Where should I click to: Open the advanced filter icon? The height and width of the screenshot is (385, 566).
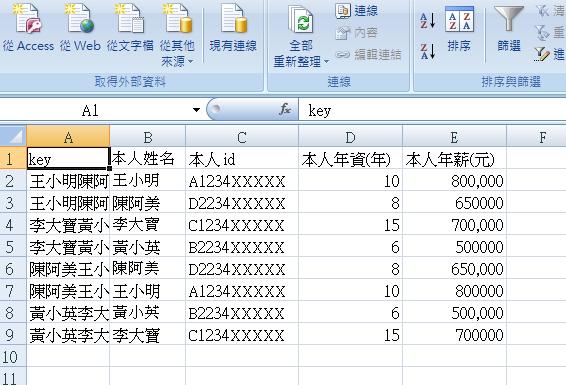tap(542, 54)
